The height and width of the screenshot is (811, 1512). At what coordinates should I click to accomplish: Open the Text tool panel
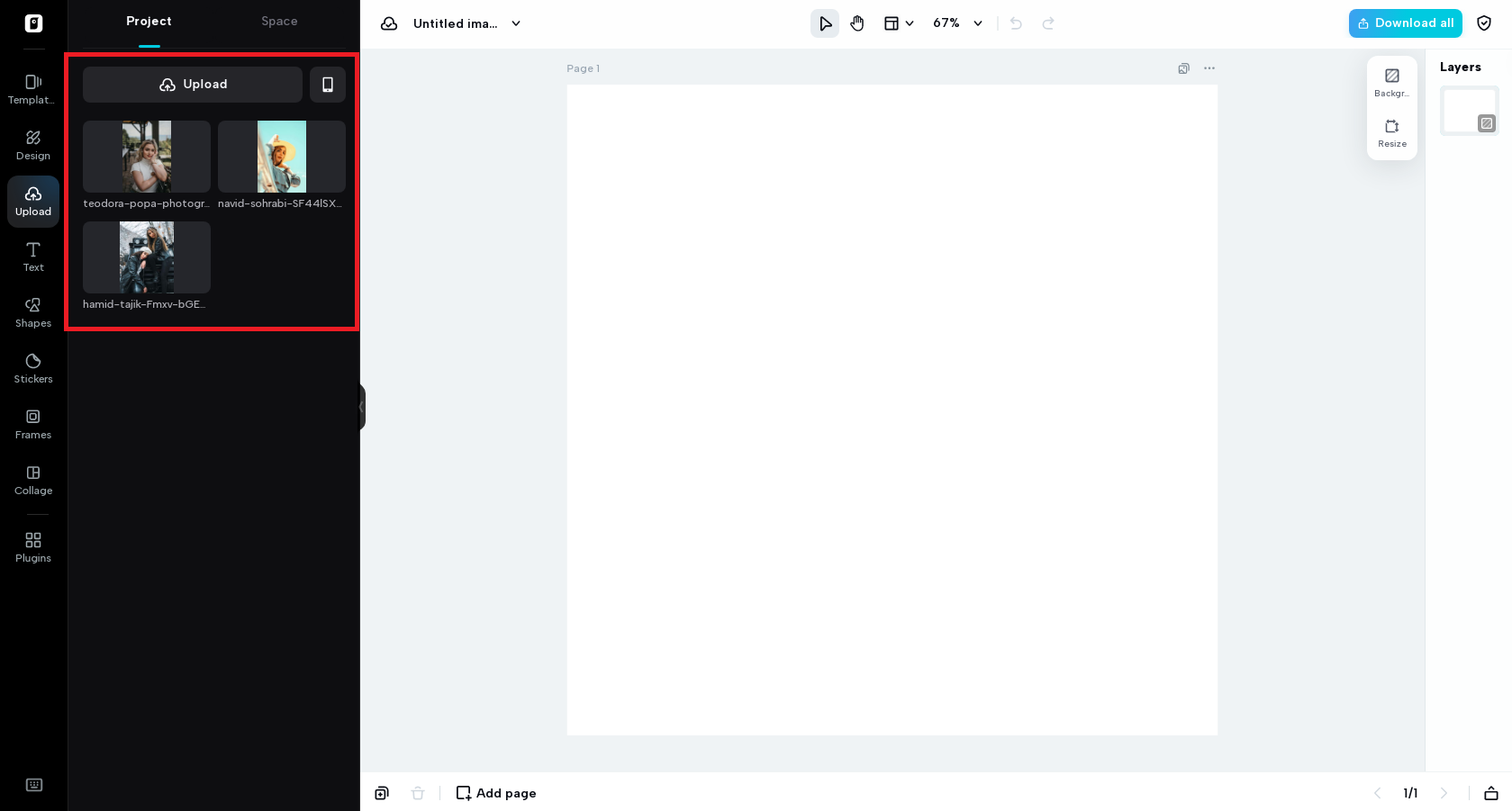click(33, 257)
